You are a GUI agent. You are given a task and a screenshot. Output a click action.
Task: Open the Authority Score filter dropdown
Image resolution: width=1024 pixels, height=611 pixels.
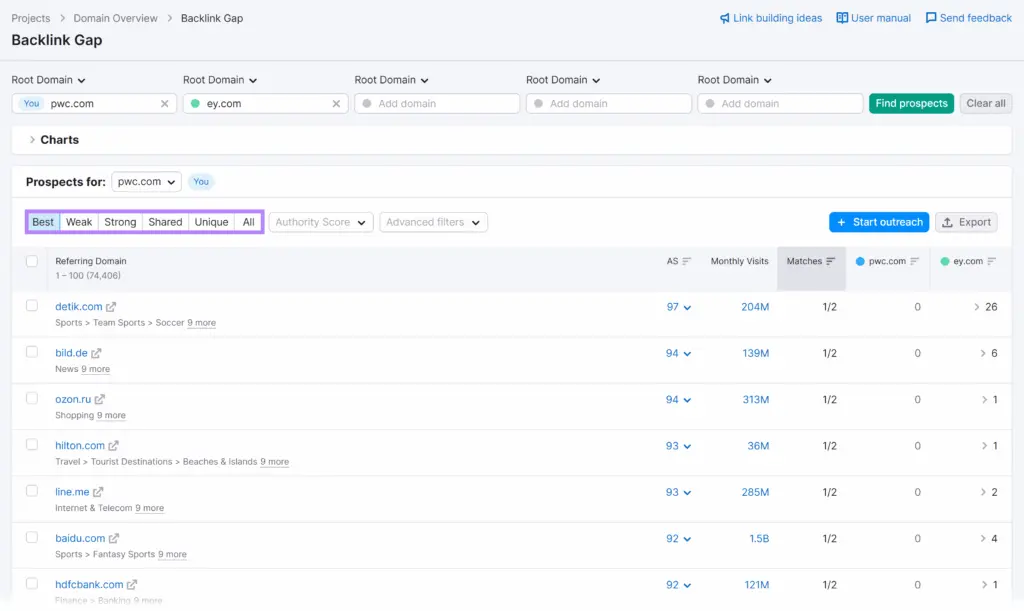pyautogui.click(x=321, y=222)
